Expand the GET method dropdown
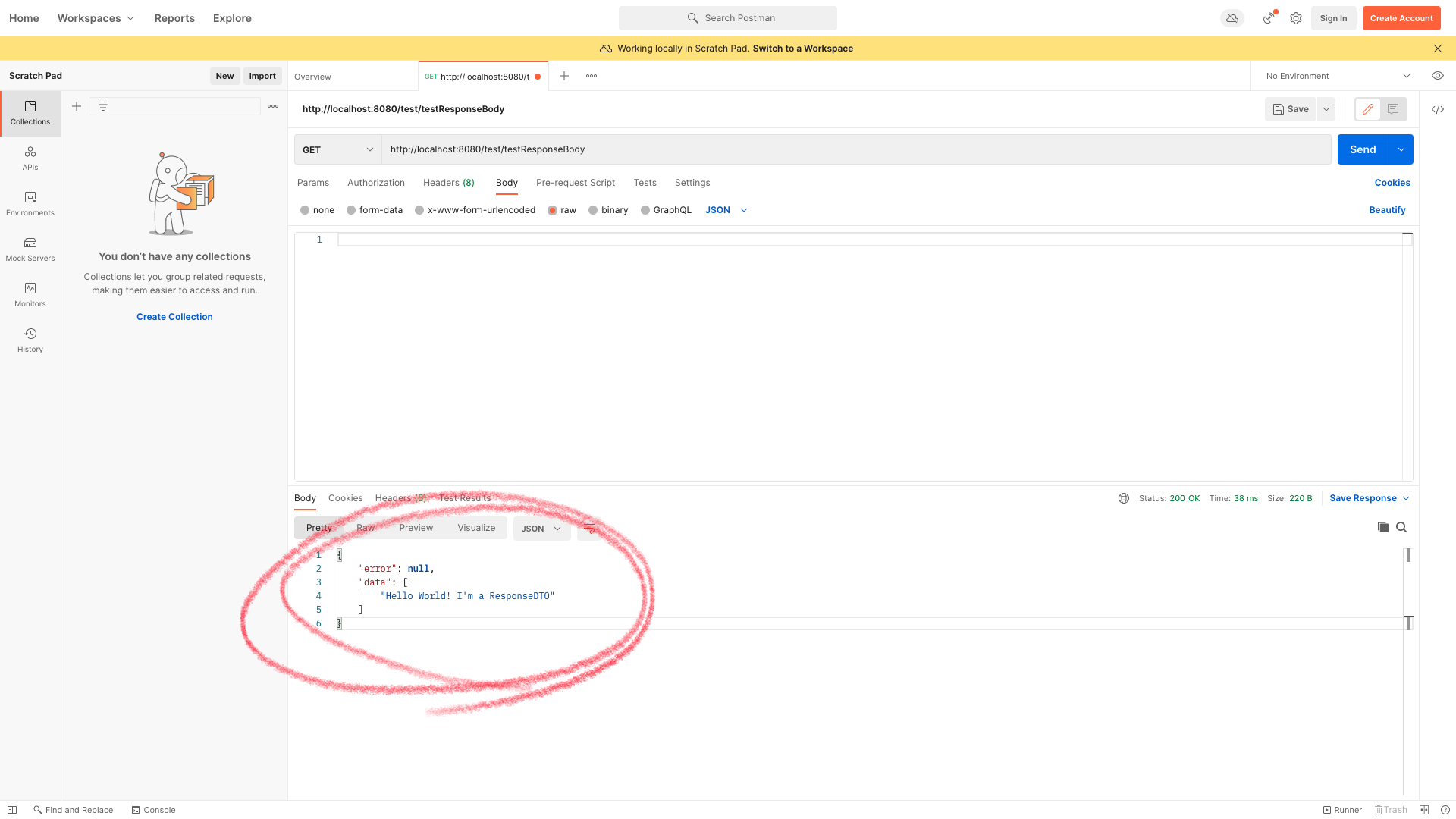The width and height of the screenshot is (1456, 819). pos(338,149)
